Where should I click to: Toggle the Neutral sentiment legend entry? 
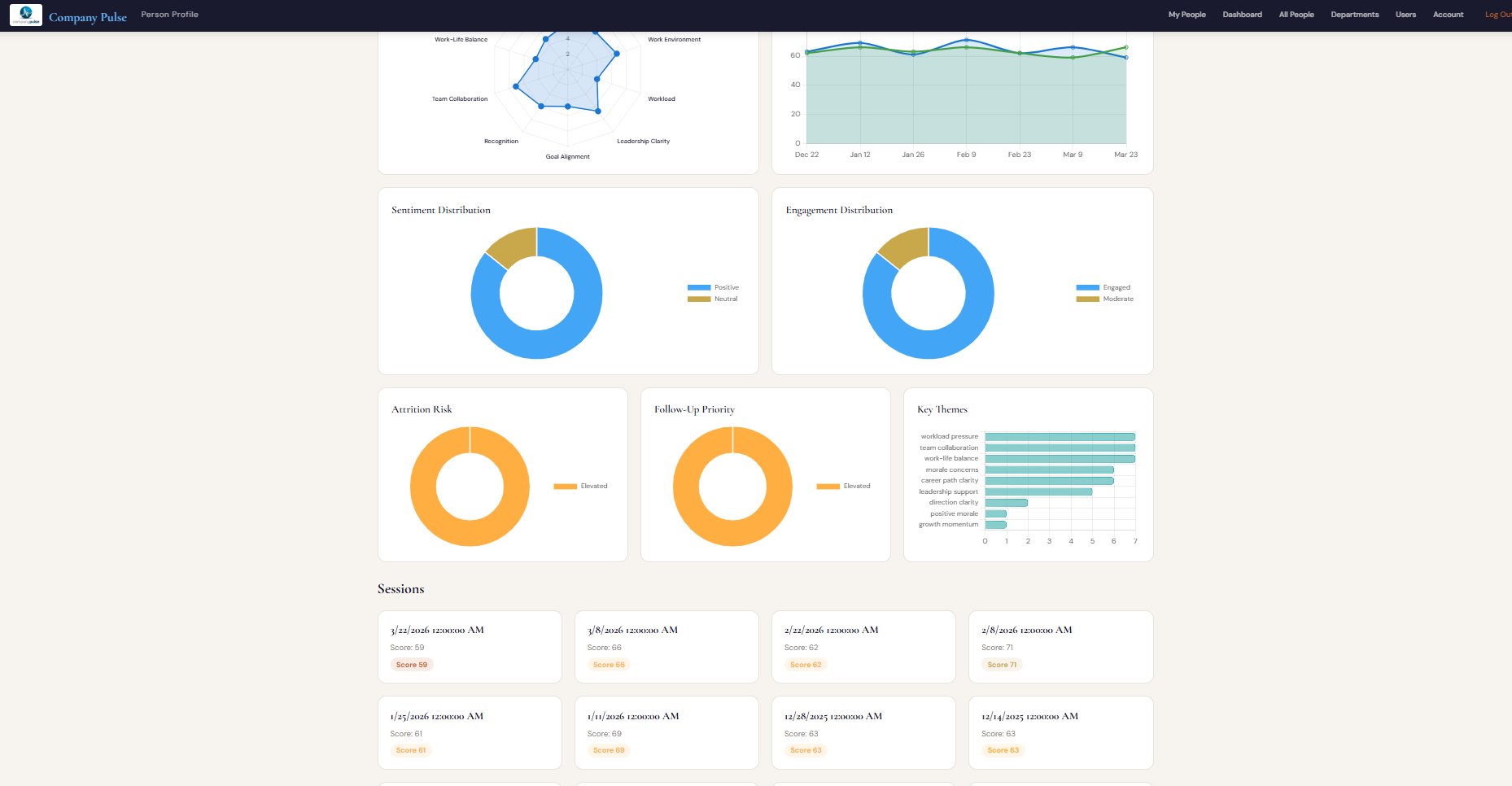tap(714, 299)
